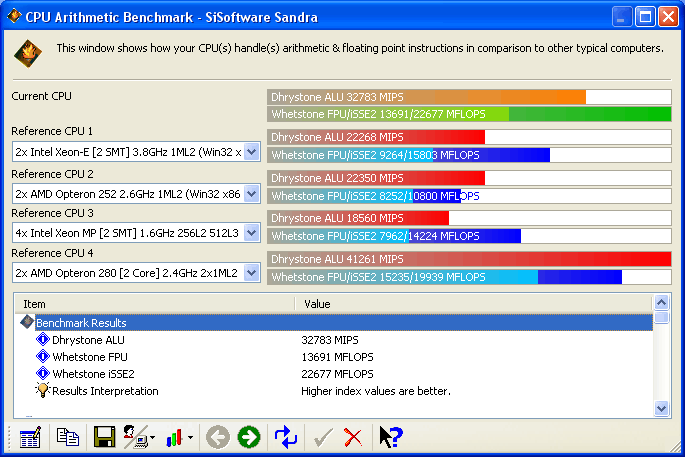The image size is (685, 457).
Task: Click 'Higher index values are better.' text
Action: pos(376,391)
